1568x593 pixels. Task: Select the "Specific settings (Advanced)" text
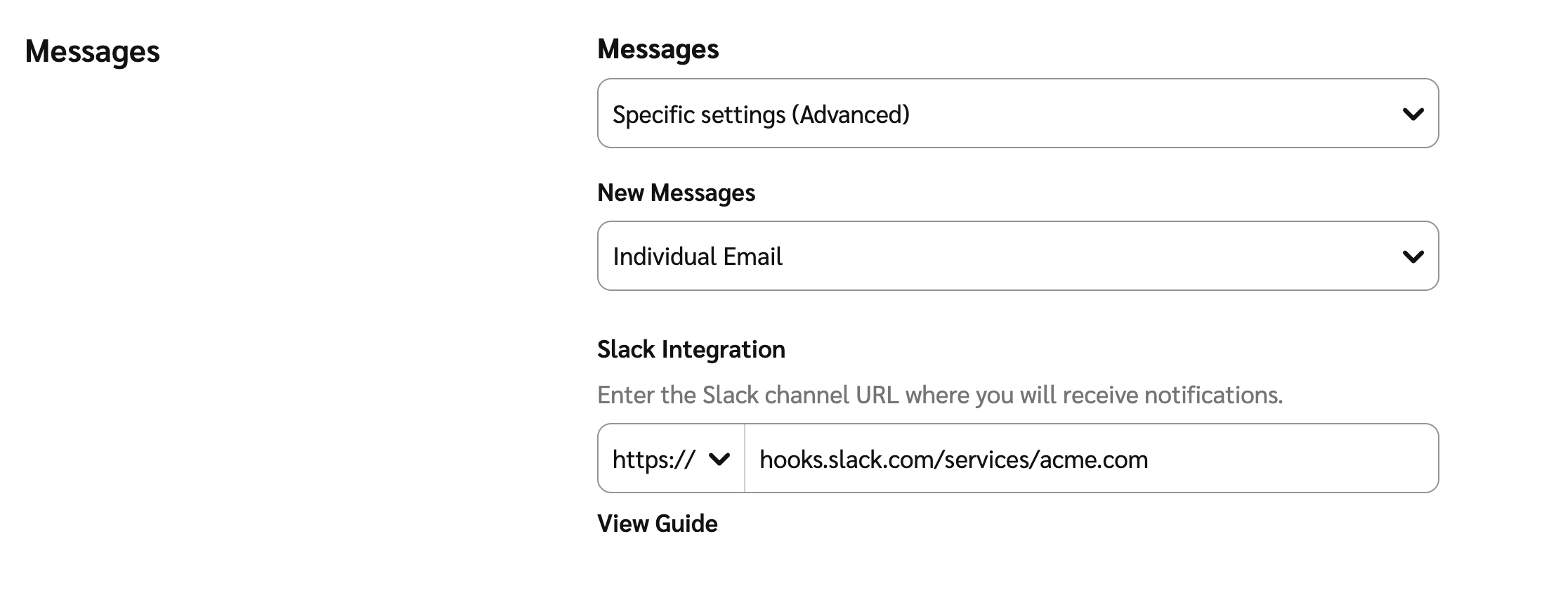(x=760, y=115)
